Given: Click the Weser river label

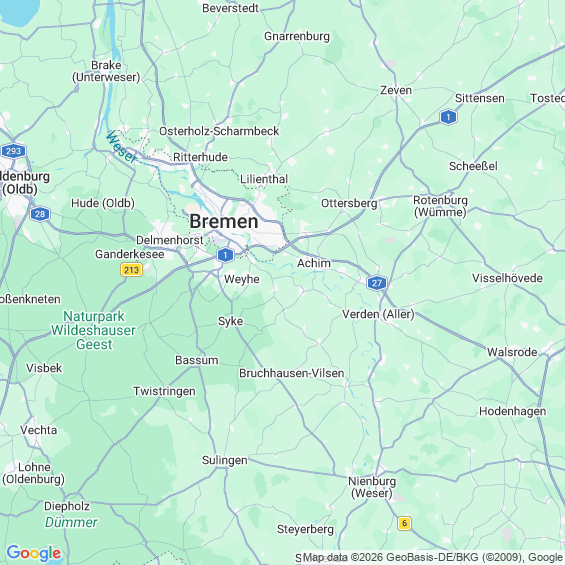Looking at the screenshot, I should [x=122, y=147].
